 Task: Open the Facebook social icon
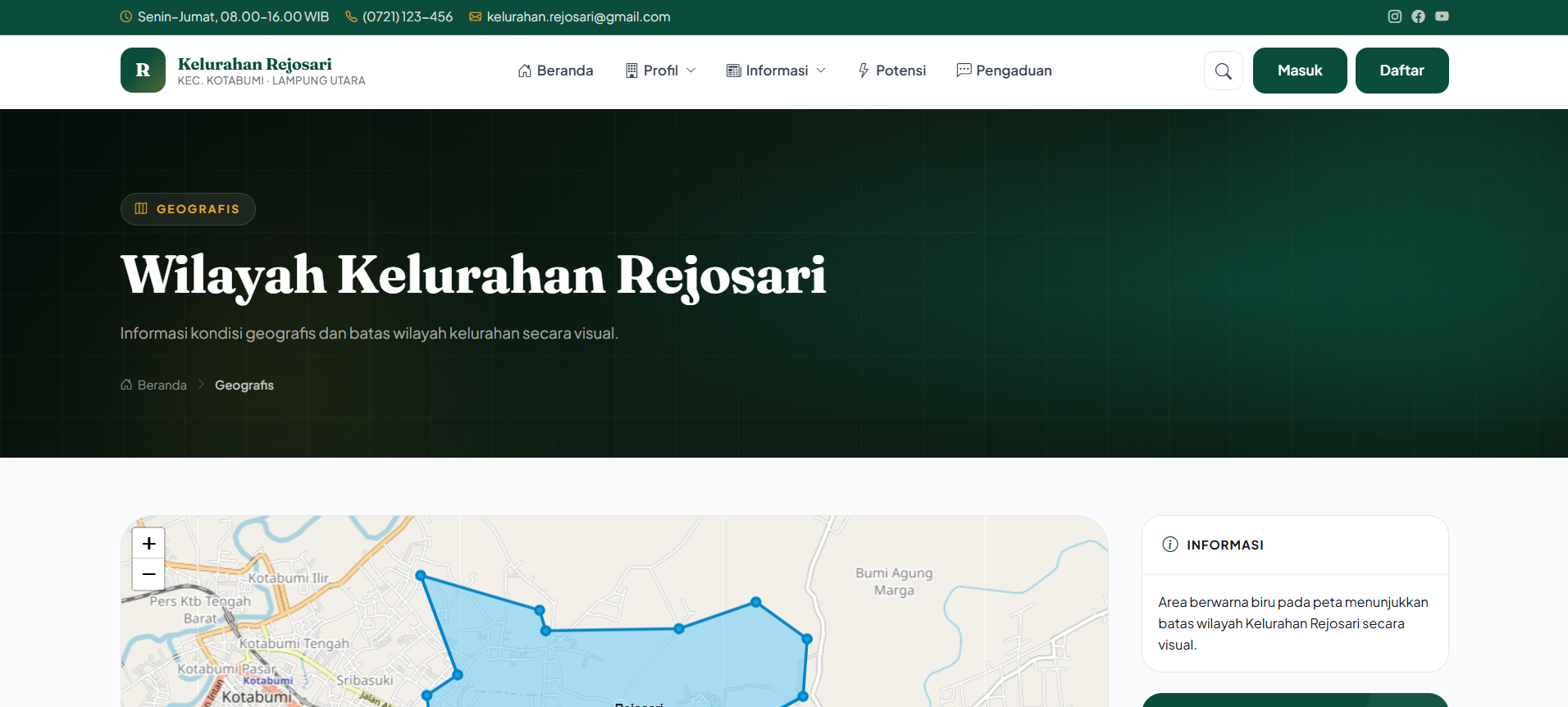[1418, 16]
